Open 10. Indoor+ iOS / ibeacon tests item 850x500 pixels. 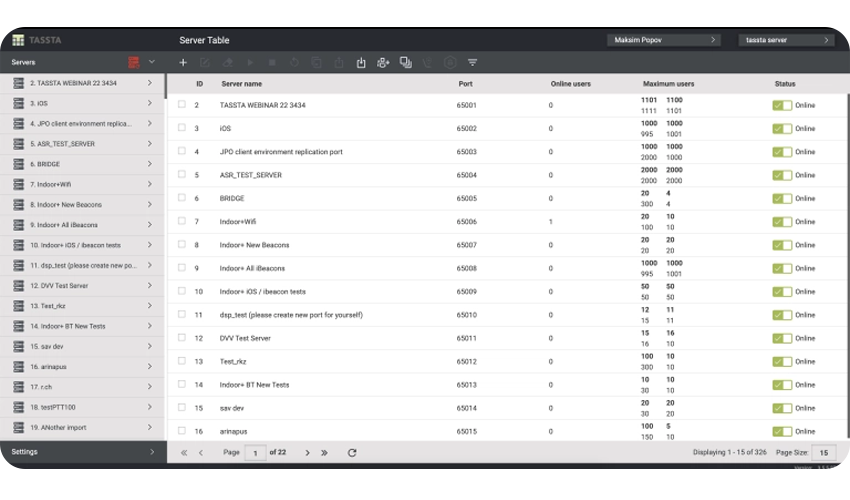(x=82, y=245)
